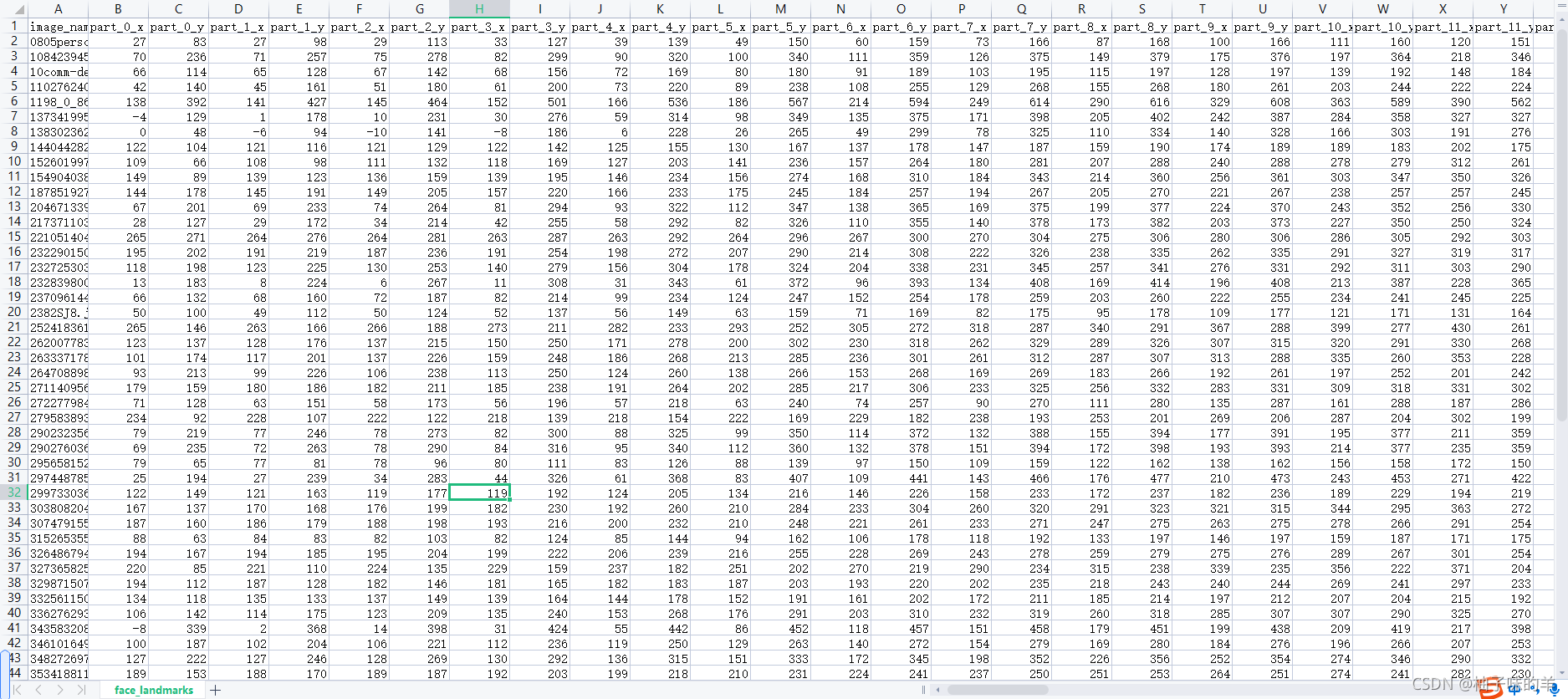The width and height of the screenshot is (1568, 699).
Task: Select column T header
Action: coord(1202,8)
